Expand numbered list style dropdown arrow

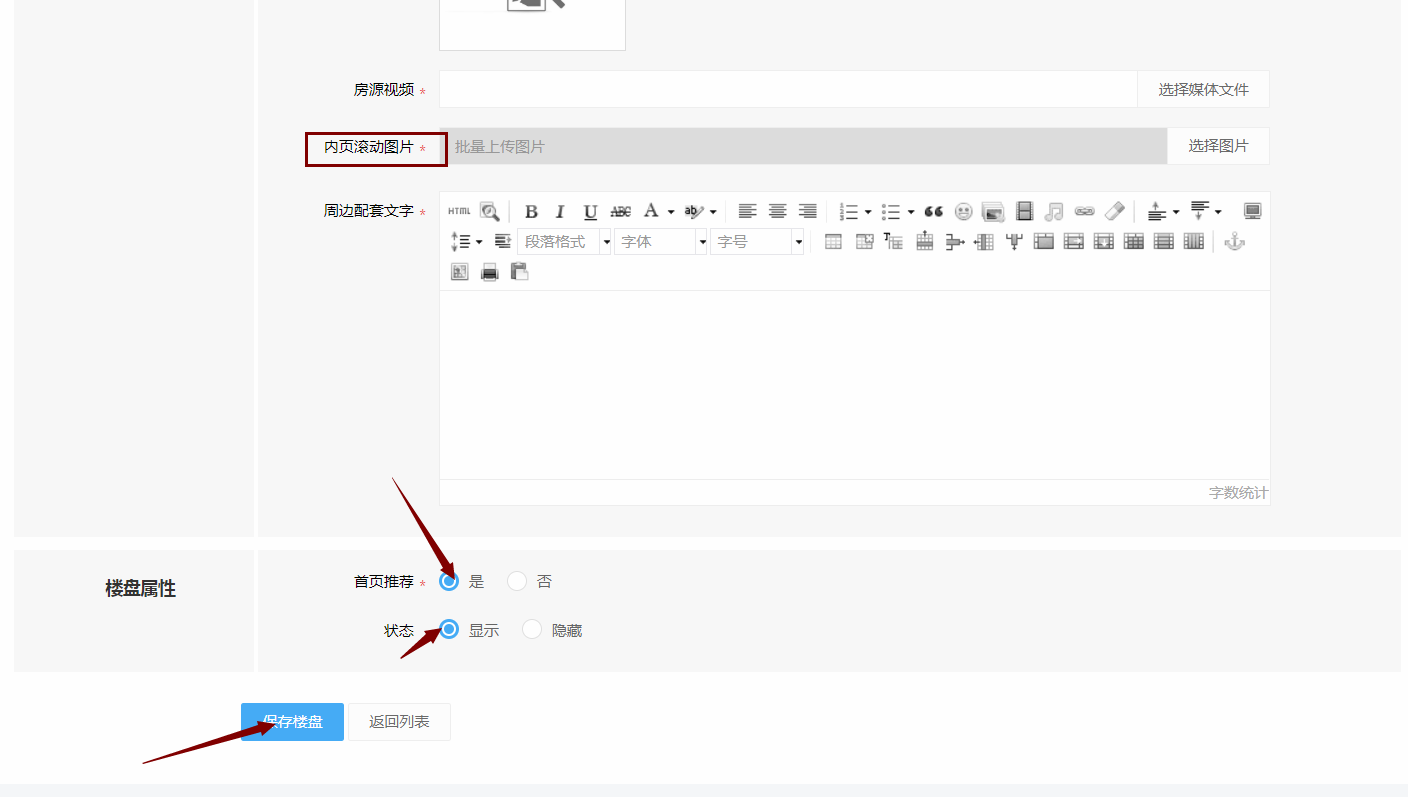[x=868, y=212]
